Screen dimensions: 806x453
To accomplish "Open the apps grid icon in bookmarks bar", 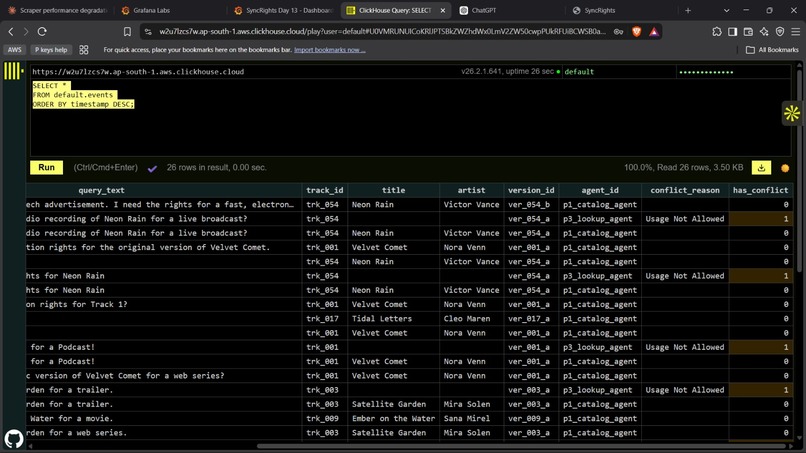I will click(x=84, y=50).
